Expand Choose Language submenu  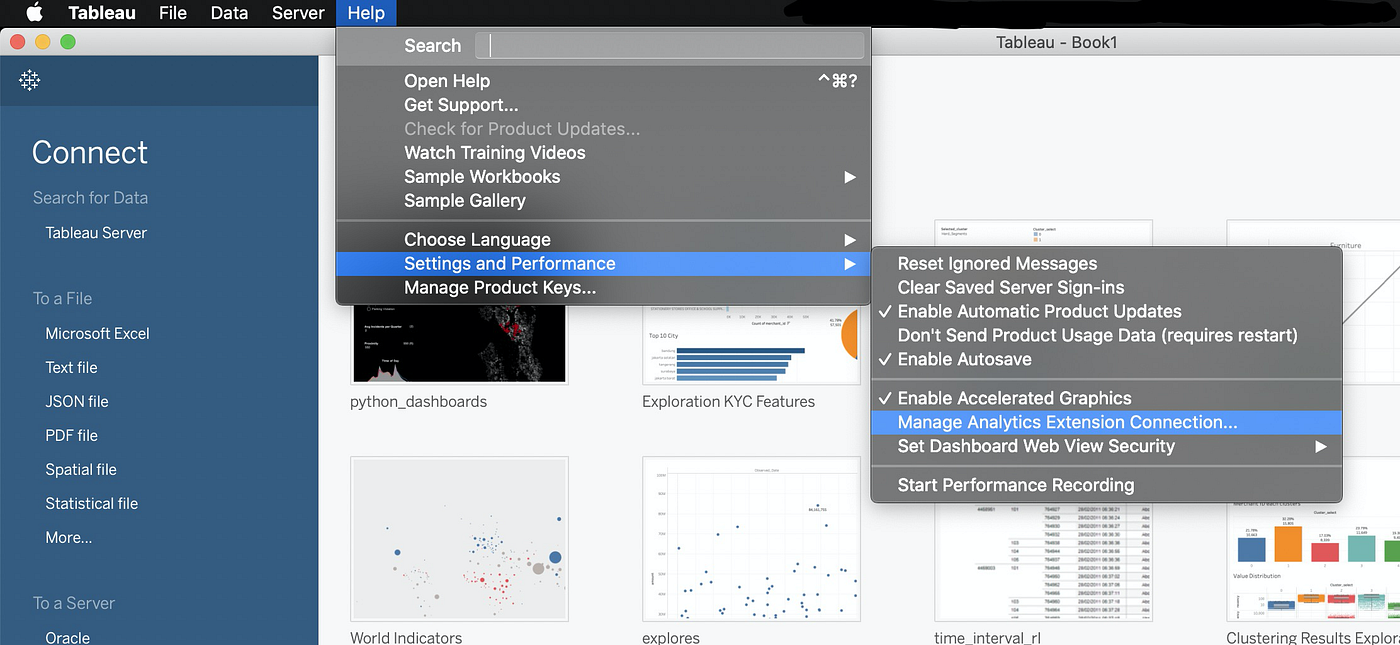pyautogui.click(x=604, y=240)
